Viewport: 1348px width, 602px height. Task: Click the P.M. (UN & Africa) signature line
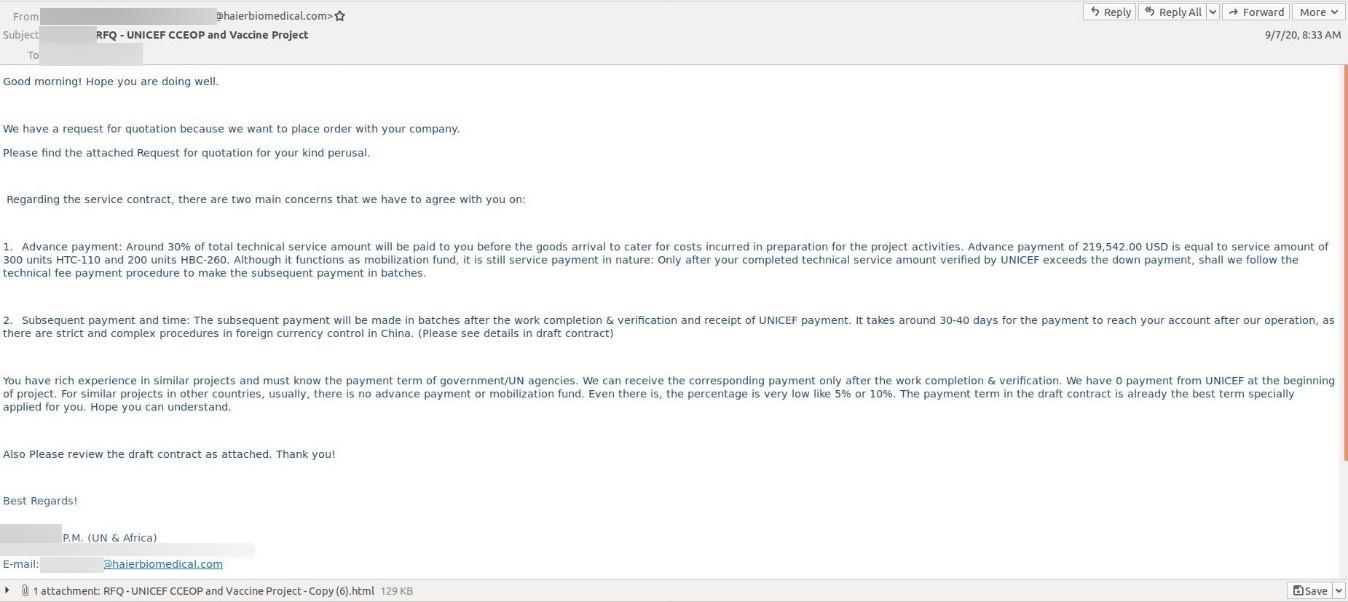pos(110,538)
